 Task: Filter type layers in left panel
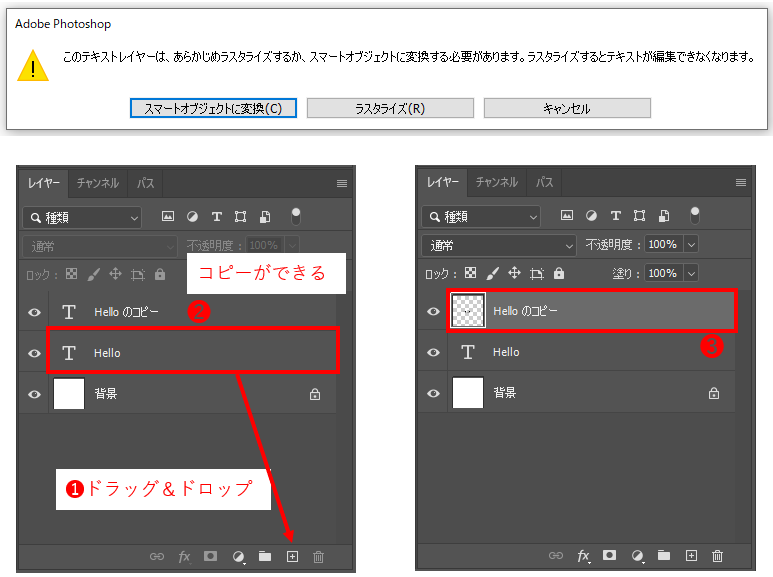coord(216,216)
